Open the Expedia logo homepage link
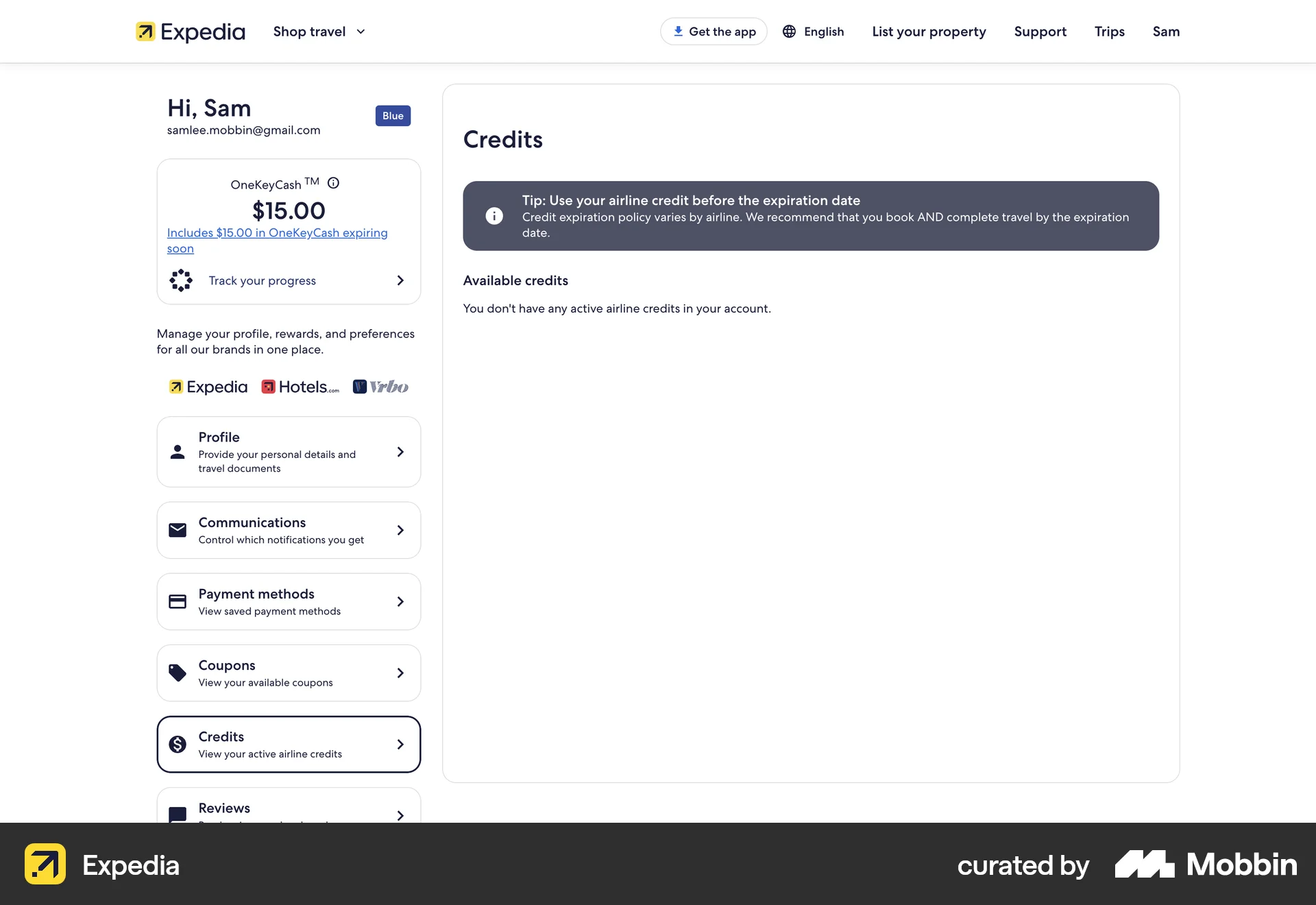 (x=190, y=31)
